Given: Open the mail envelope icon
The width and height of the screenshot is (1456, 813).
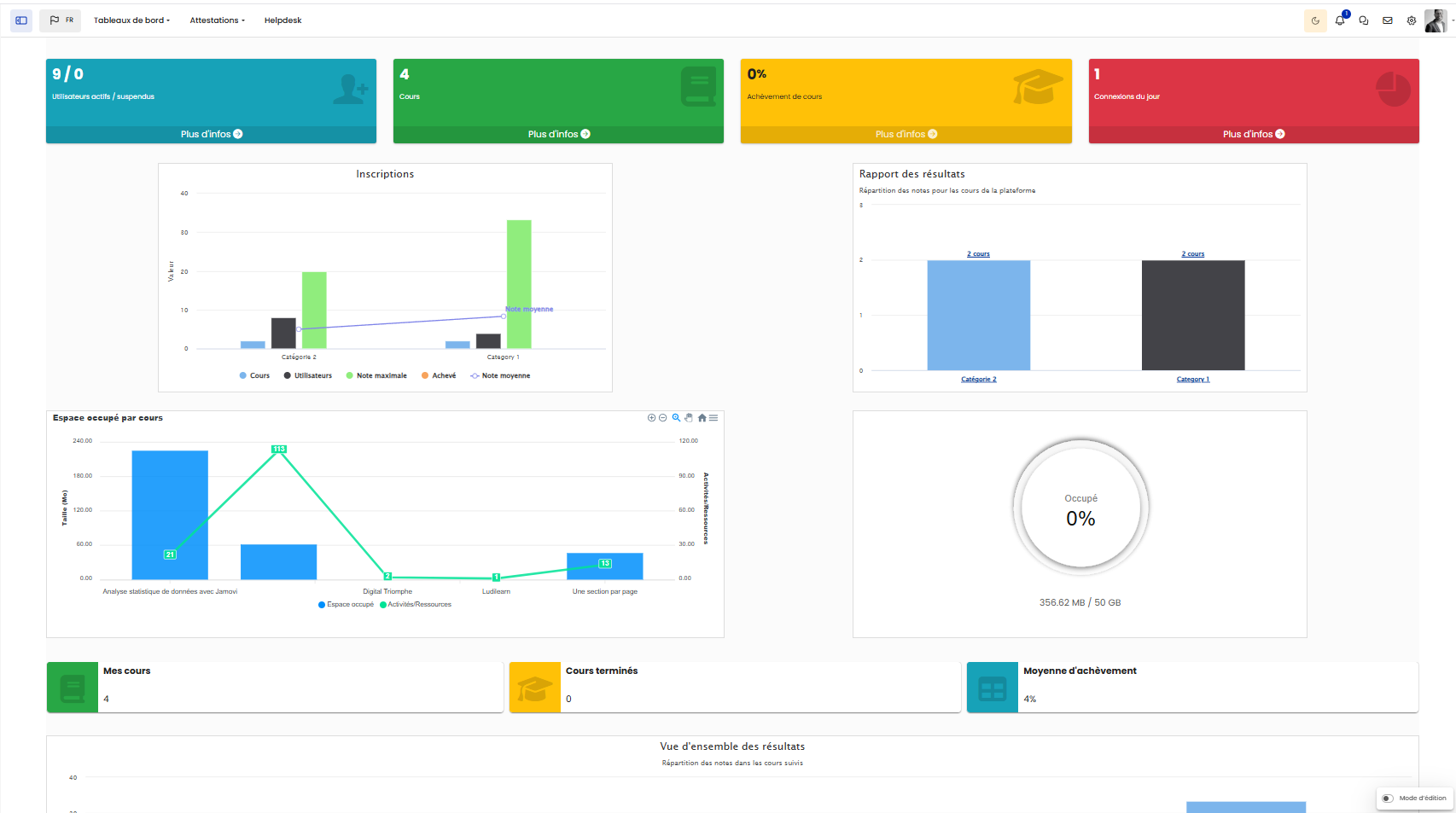Looking at the screenshot, I should tap(1387, 20).
